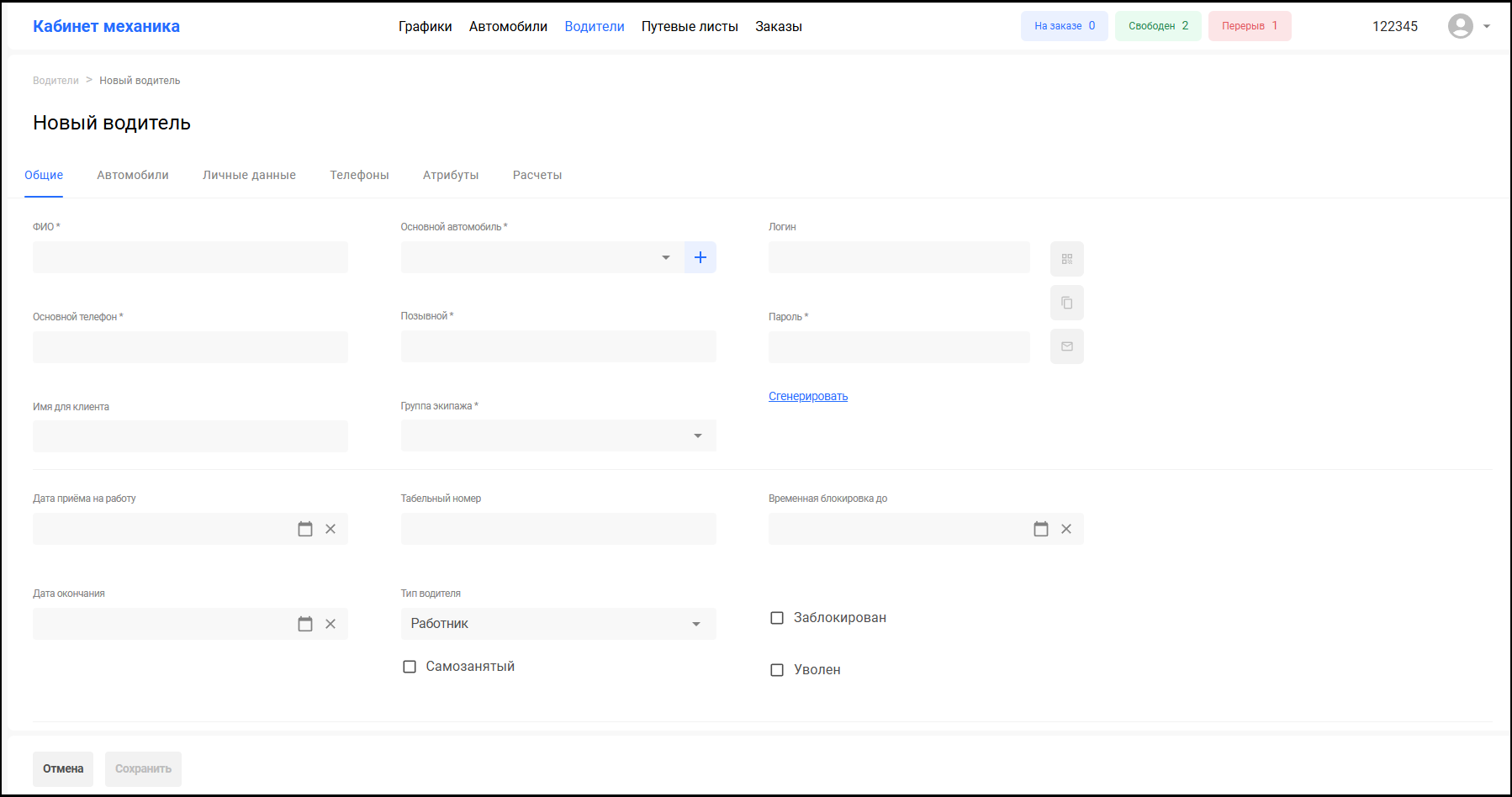Viewport: 1512px width, 797px height.
Task: Enable the Самозанятый checkbox
Action: pos(410,667)
